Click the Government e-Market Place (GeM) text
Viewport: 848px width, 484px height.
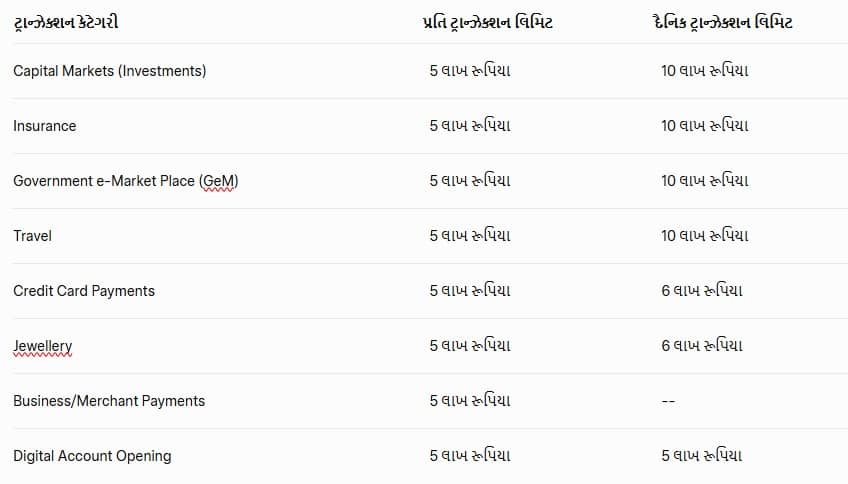[x=126, y=181]
